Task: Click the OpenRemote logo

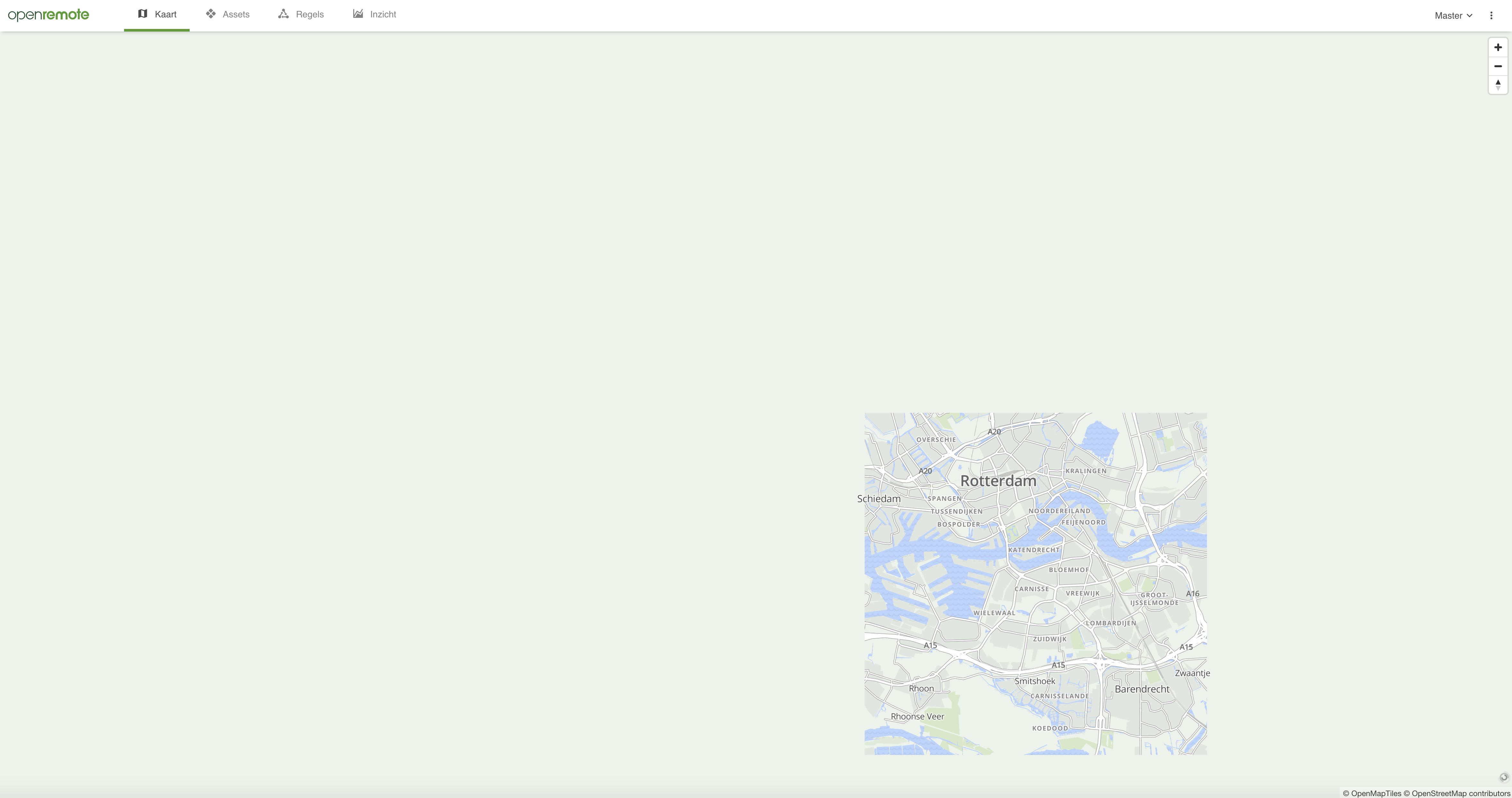Action: (49, 15)
